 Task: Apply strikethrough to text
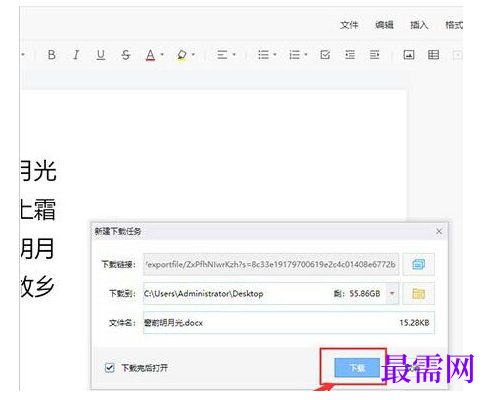126,55
